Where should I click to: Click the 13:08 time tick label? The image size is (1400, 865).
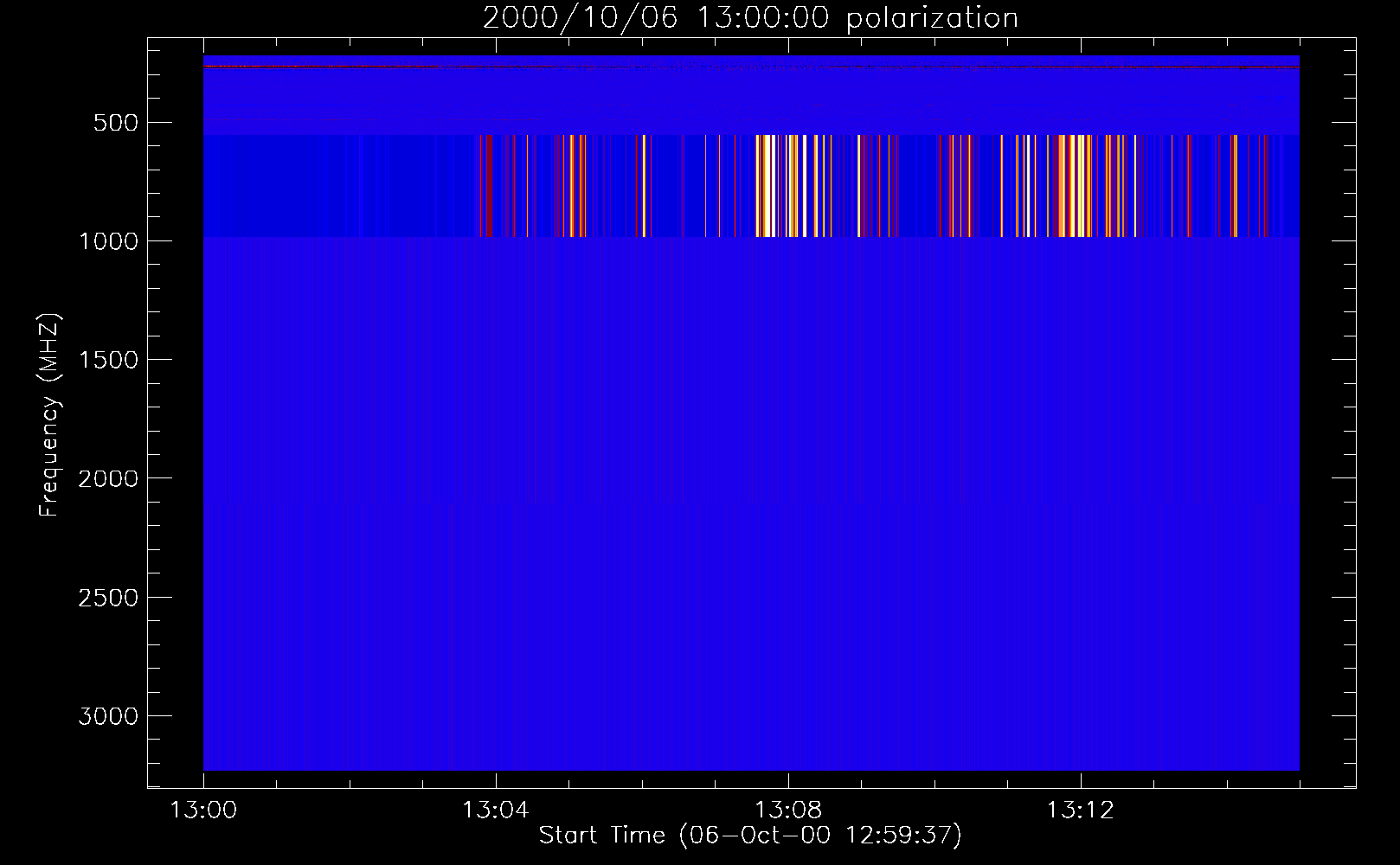pyautogui.click(x=787, y=811)
